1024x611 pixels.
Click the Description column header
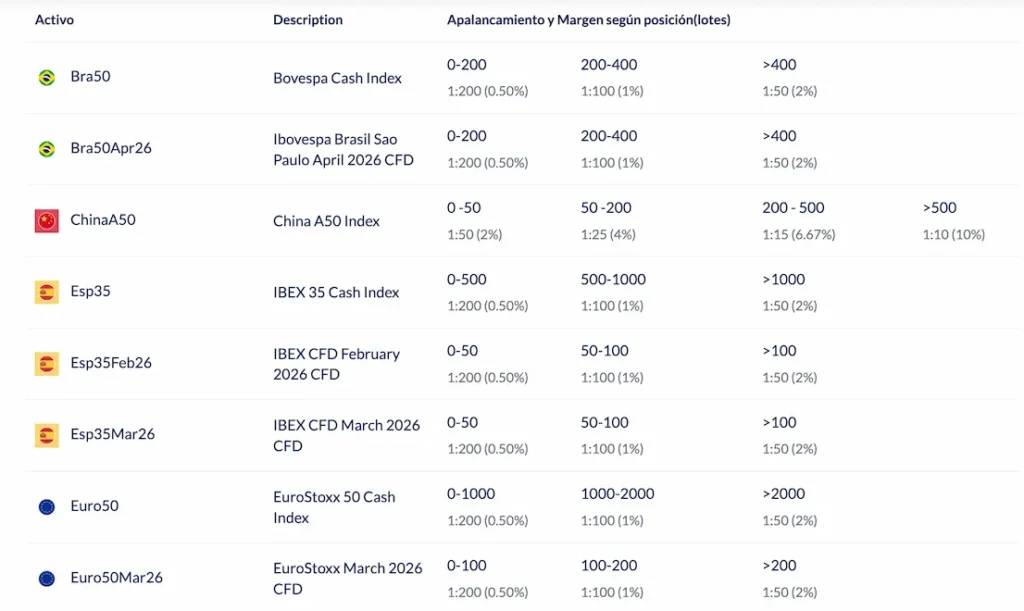[x=308, y=20]
